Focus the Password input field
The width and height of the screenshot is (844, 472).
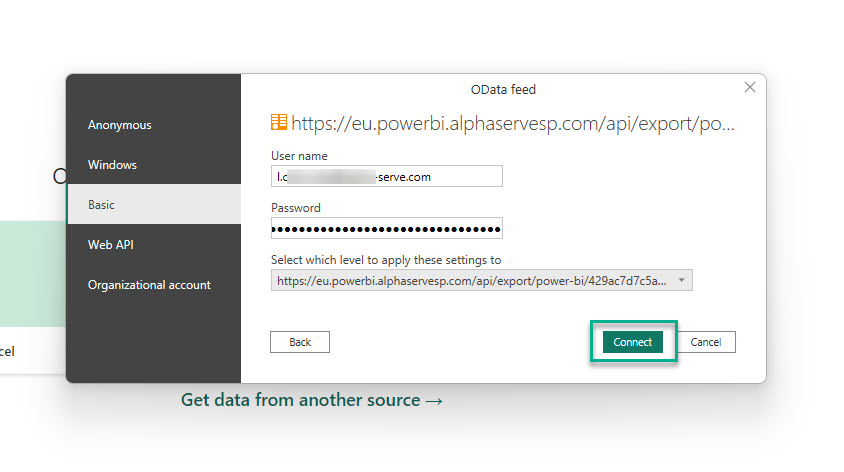[386, 228]
